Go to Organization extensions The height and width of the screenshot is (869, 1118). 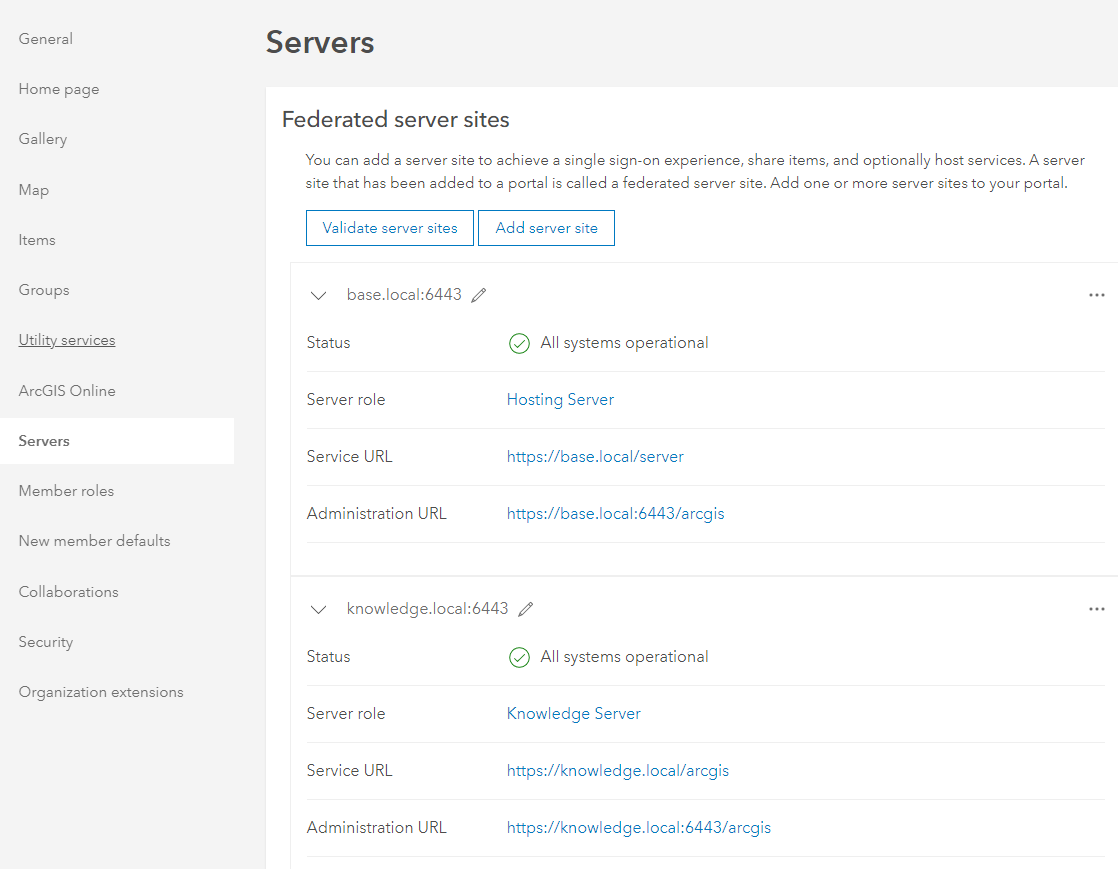[101, 691]
